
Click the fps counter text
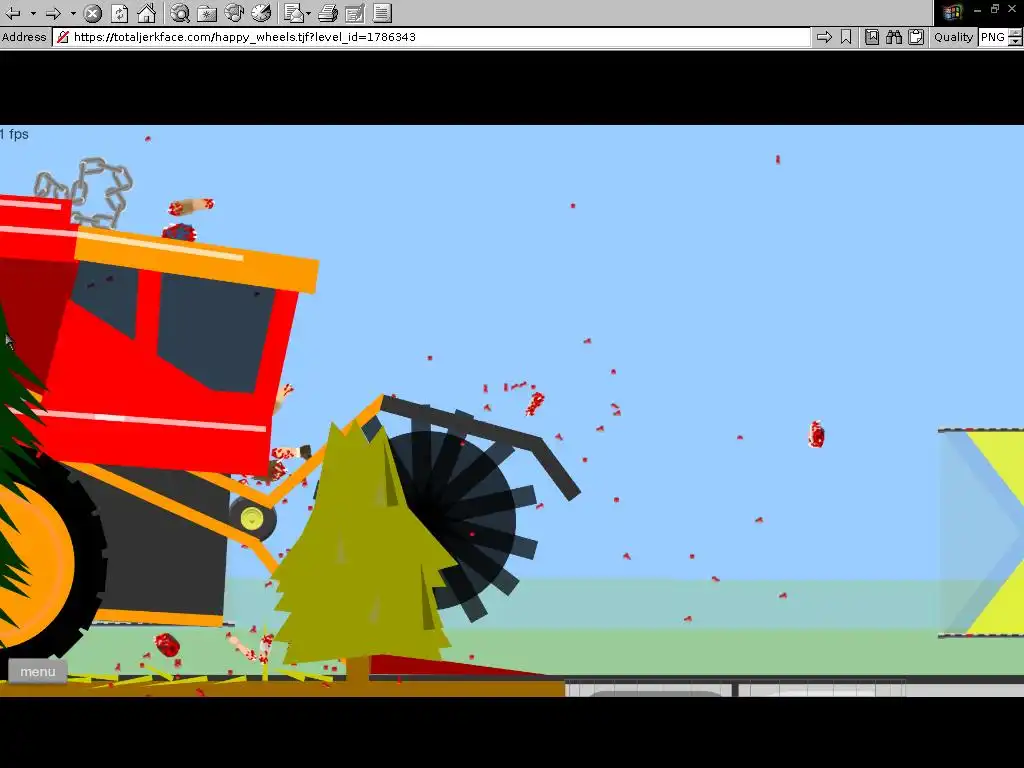click(14, 134)
